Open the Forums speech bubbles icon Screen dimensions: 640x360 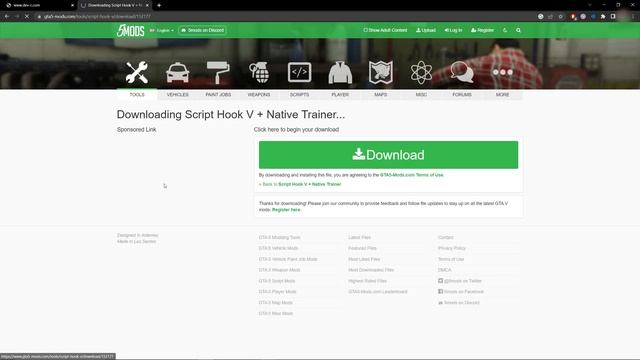462,72
